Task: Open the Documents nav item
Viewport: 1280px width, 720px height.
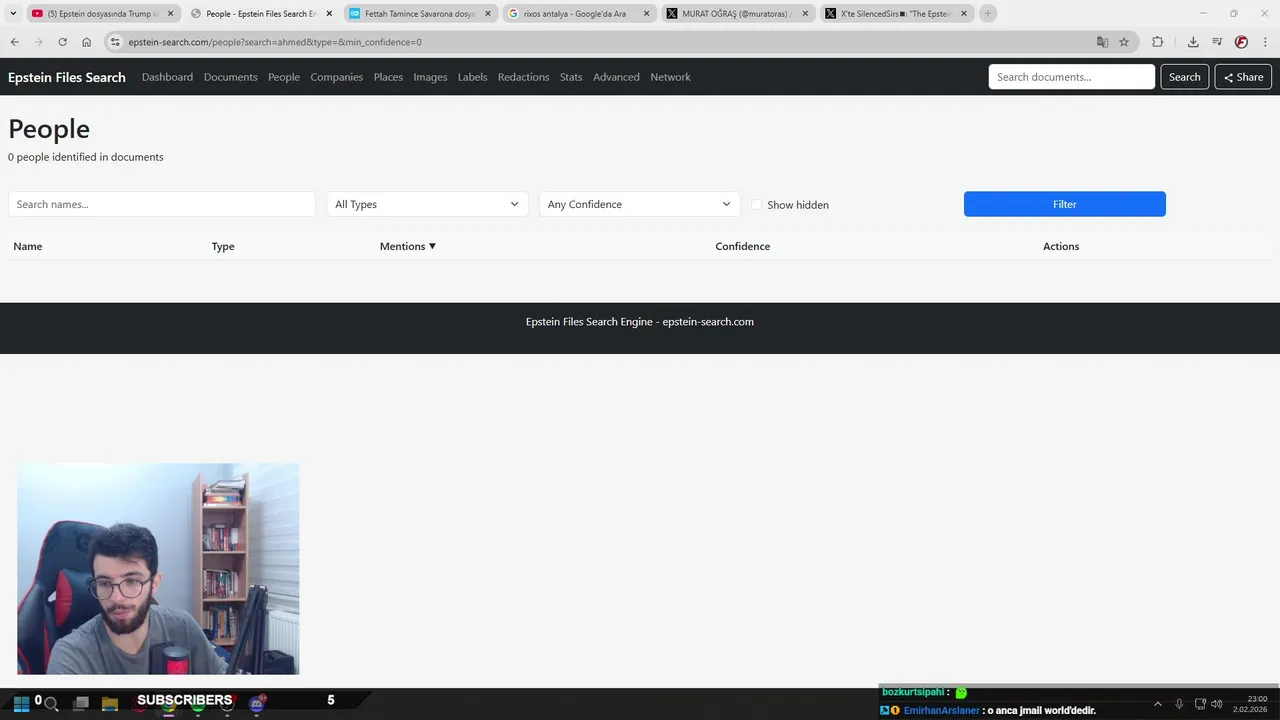Action: coord(230,77)
